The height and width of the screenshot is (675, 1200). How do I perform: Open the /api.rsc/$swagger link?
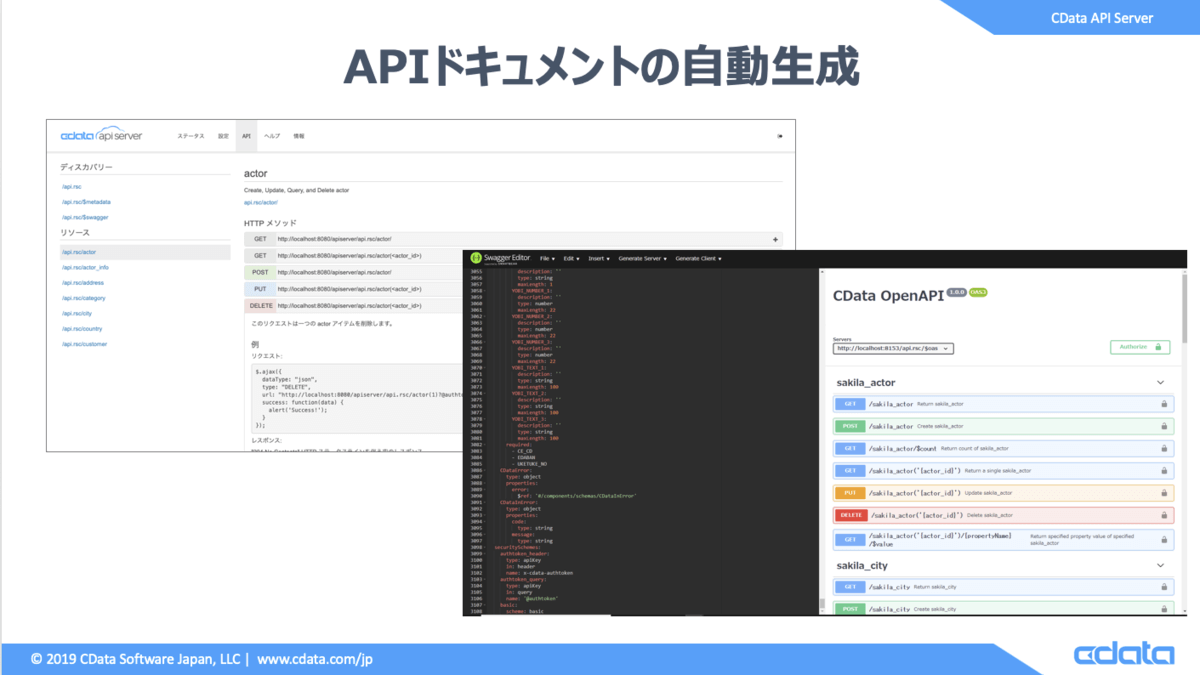pos(85,217)
